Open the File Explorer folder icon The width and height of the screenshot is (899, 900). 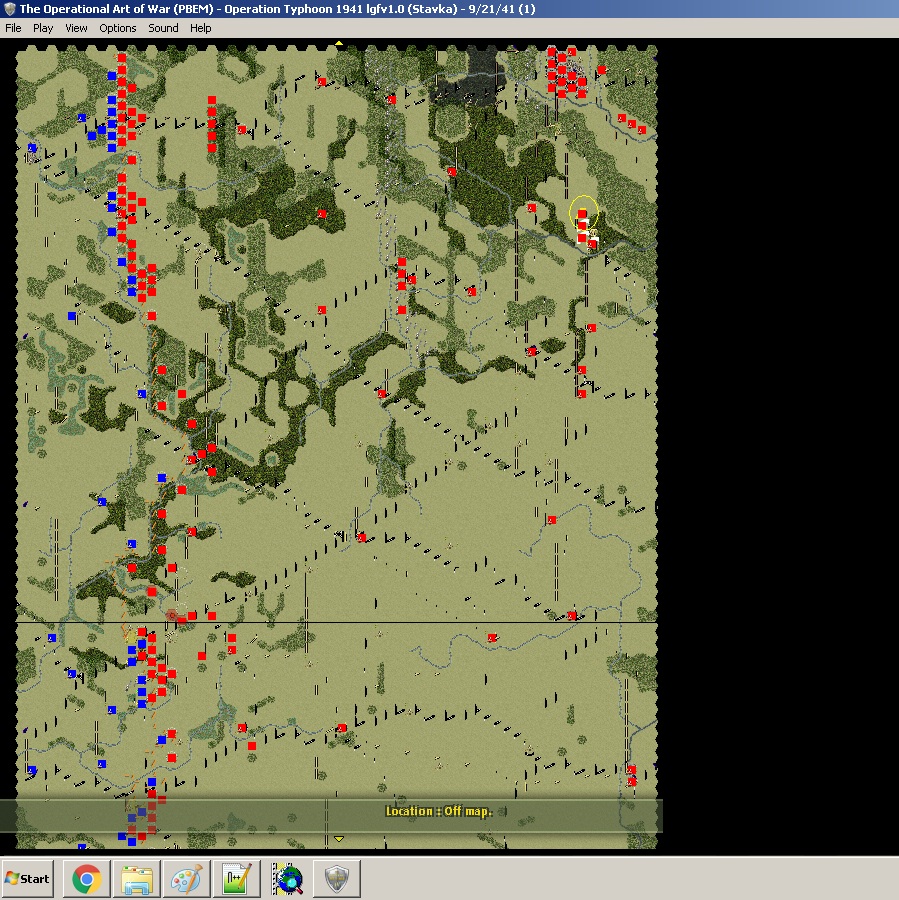137,879
